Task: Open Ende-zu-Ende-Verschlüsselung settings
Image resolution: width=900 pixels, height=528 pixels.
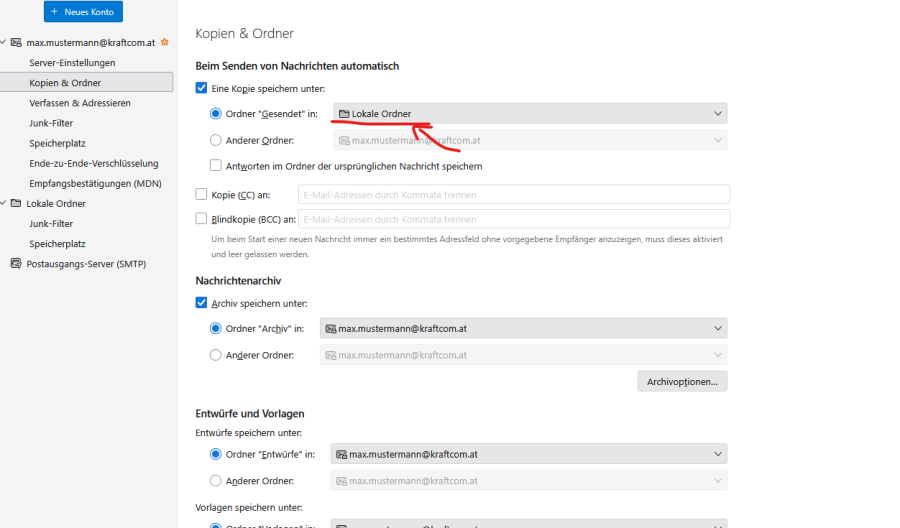Action: click(x=94, y=163)
